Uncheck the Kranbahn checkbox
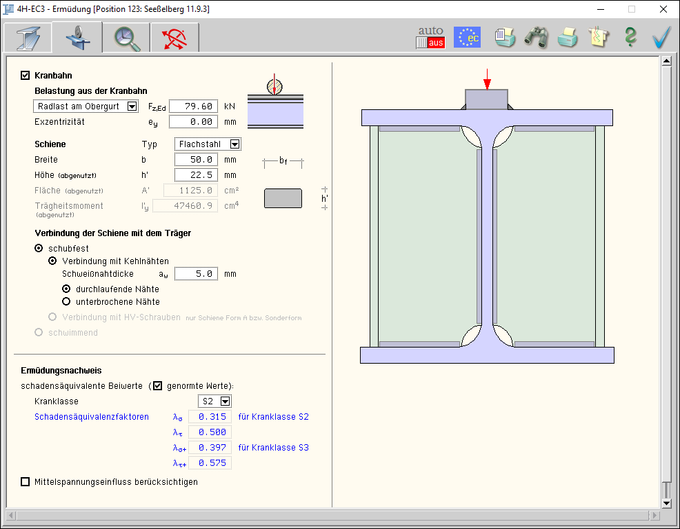 click(x=25, y=75)
